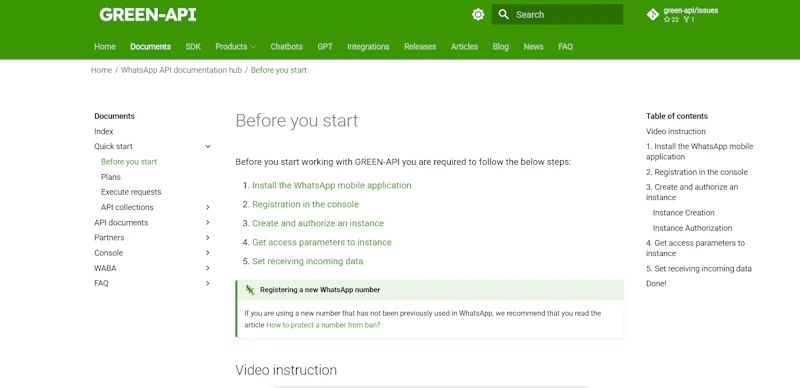
Task: Open Plans in the sidebar
Action: pos(111,177)
